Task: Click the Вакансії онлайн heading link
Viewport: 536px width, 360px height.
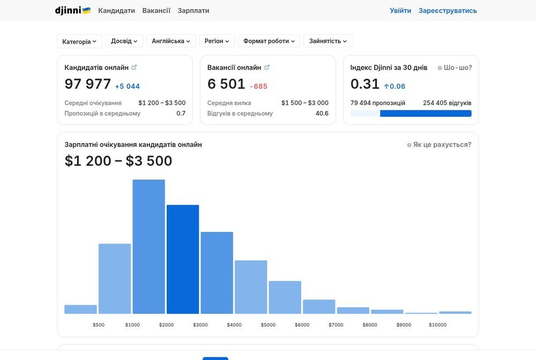Action: tap(234, 67)
